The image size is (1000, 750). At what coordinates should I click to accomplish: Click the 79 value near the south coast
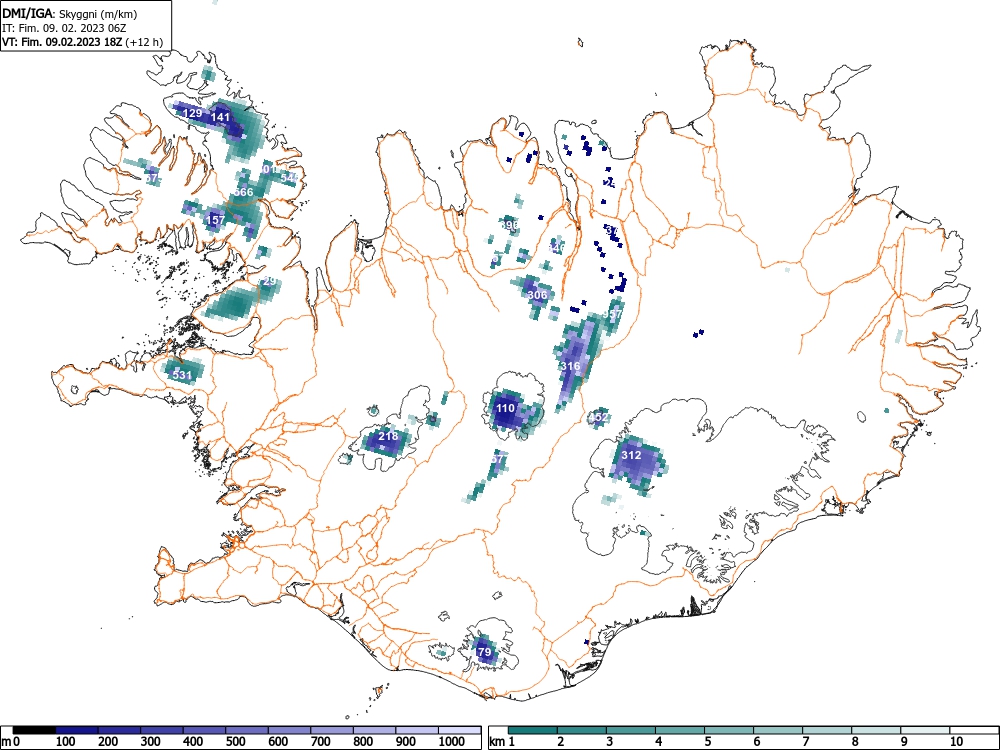(x=485, y=652)
